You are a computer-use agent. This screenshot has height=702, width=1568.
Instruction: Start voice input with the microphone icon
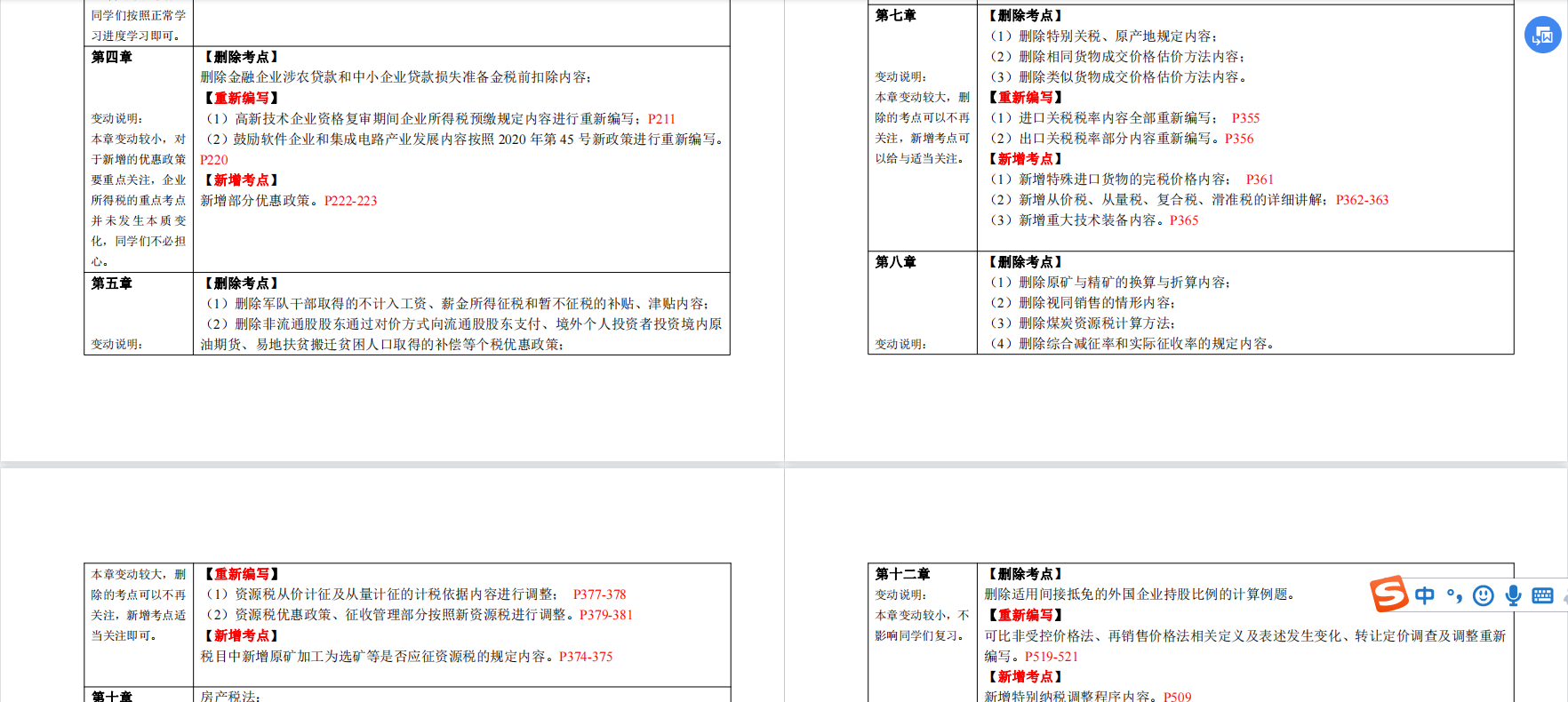pyautogui.click(x=1513, y=595)
